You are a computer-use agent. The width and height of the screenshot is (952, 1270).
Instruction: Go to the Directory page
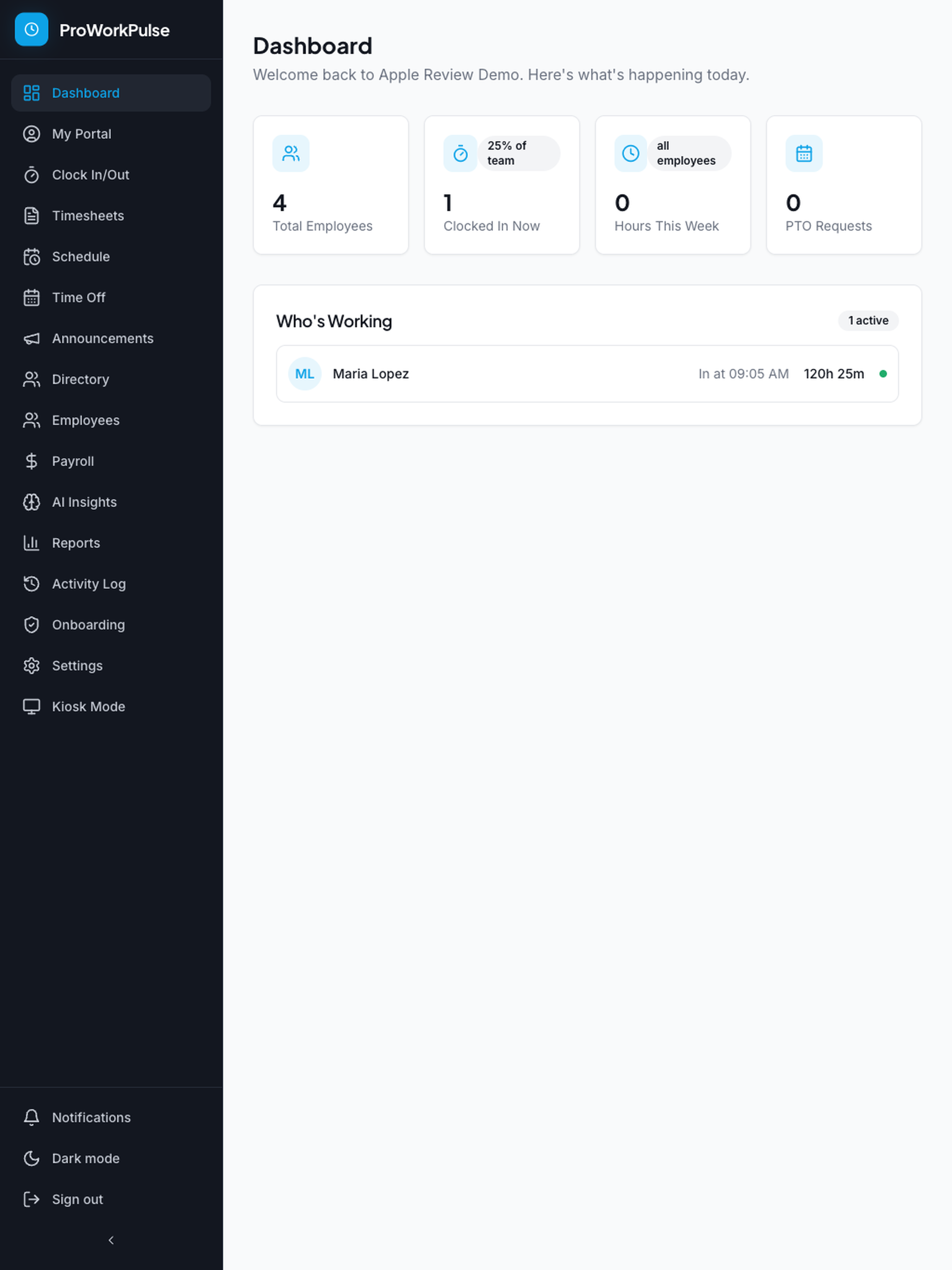[x=112, y=379]
